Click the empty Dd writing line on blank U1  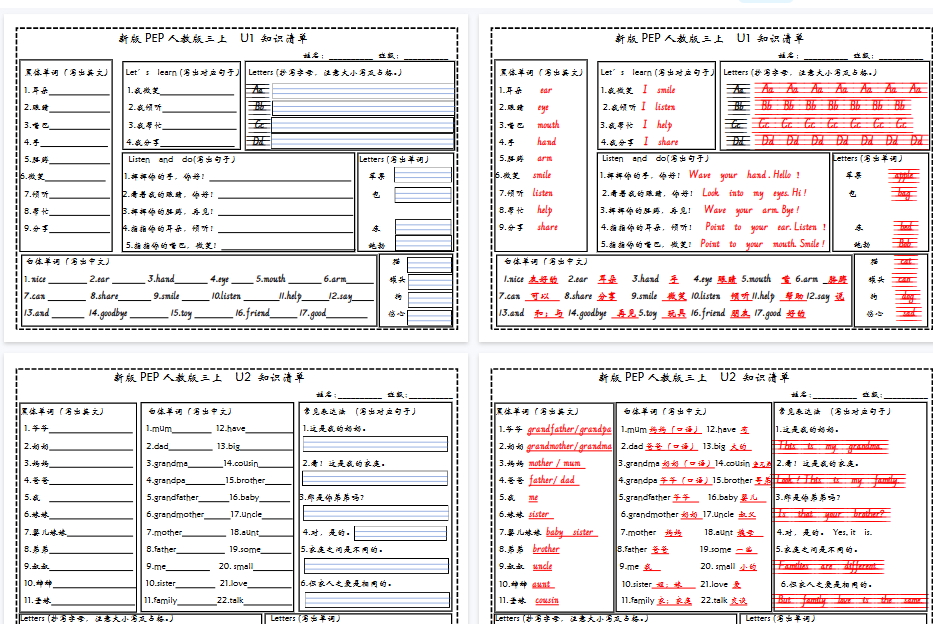[x=361, y=141]
